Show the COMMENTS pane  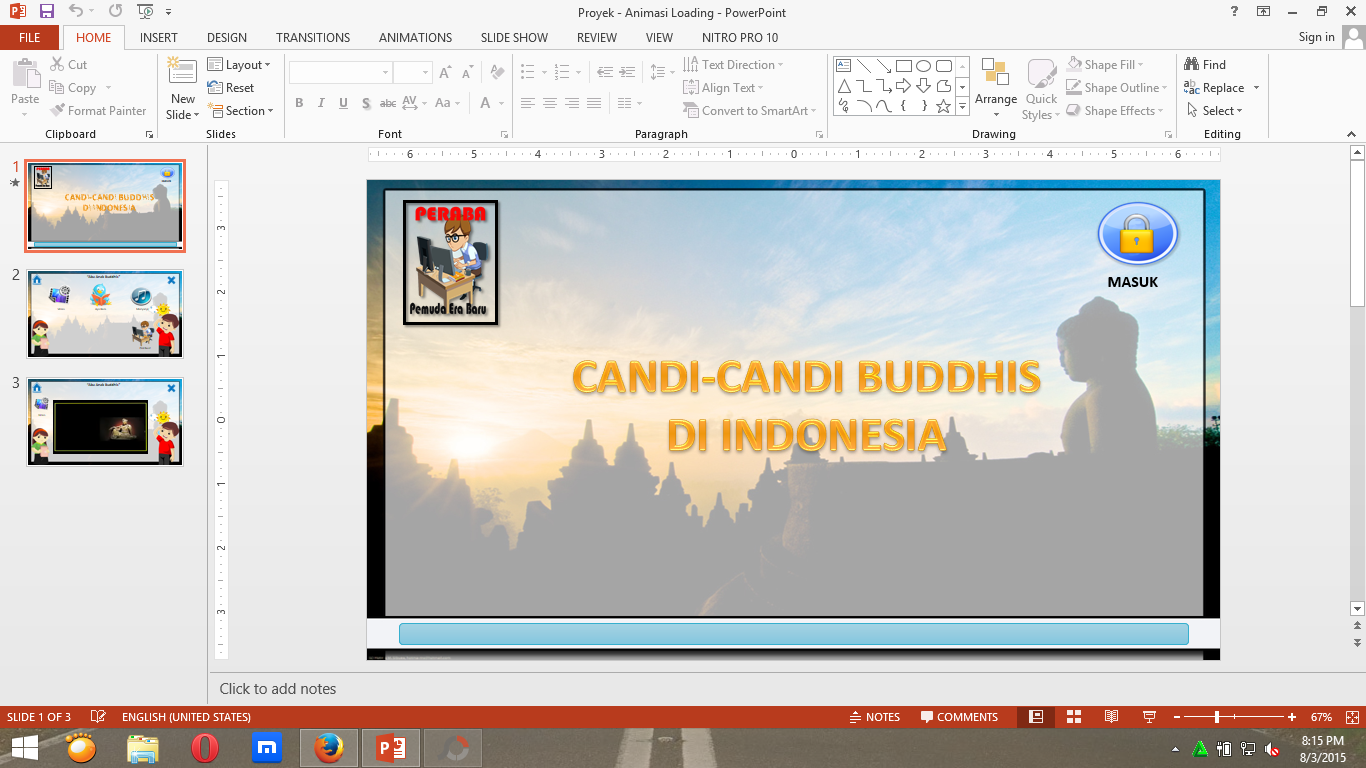pyautogui.click(x=958, y=717)
